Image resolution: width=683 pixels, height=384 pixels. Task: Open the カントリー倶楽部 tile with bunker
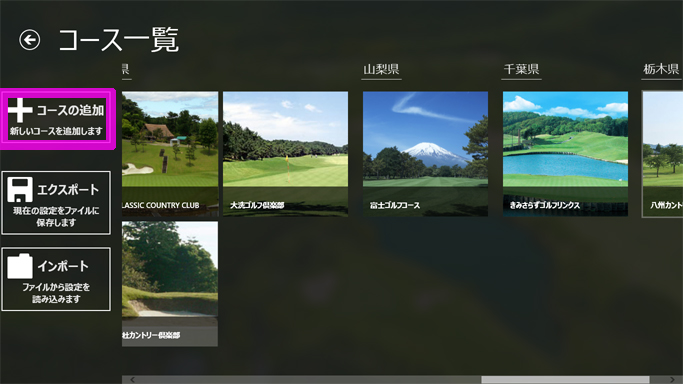pyautogui.click(x=170, y=284)
